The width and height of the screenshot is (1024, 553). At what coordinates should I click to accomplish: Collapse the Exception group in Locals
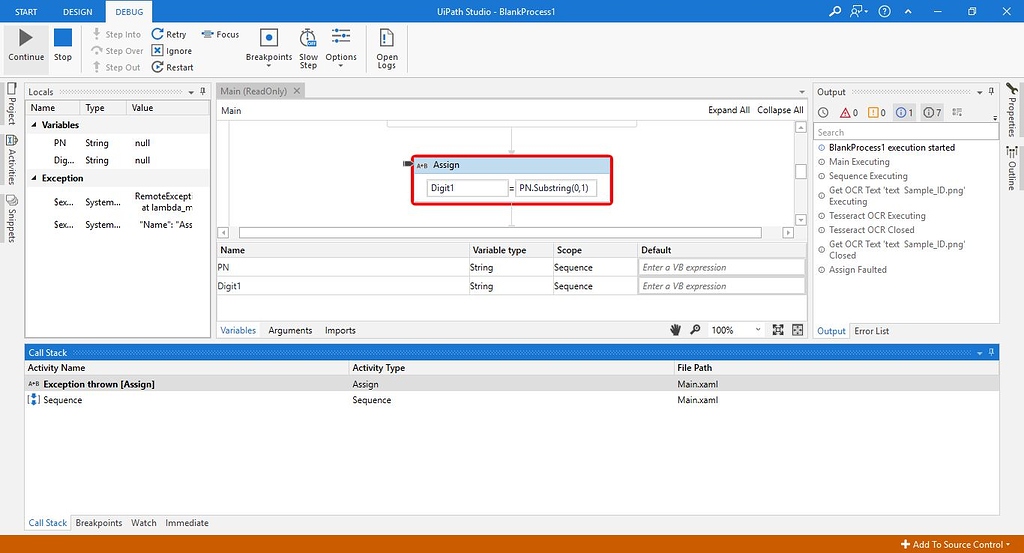pos(34,178)
